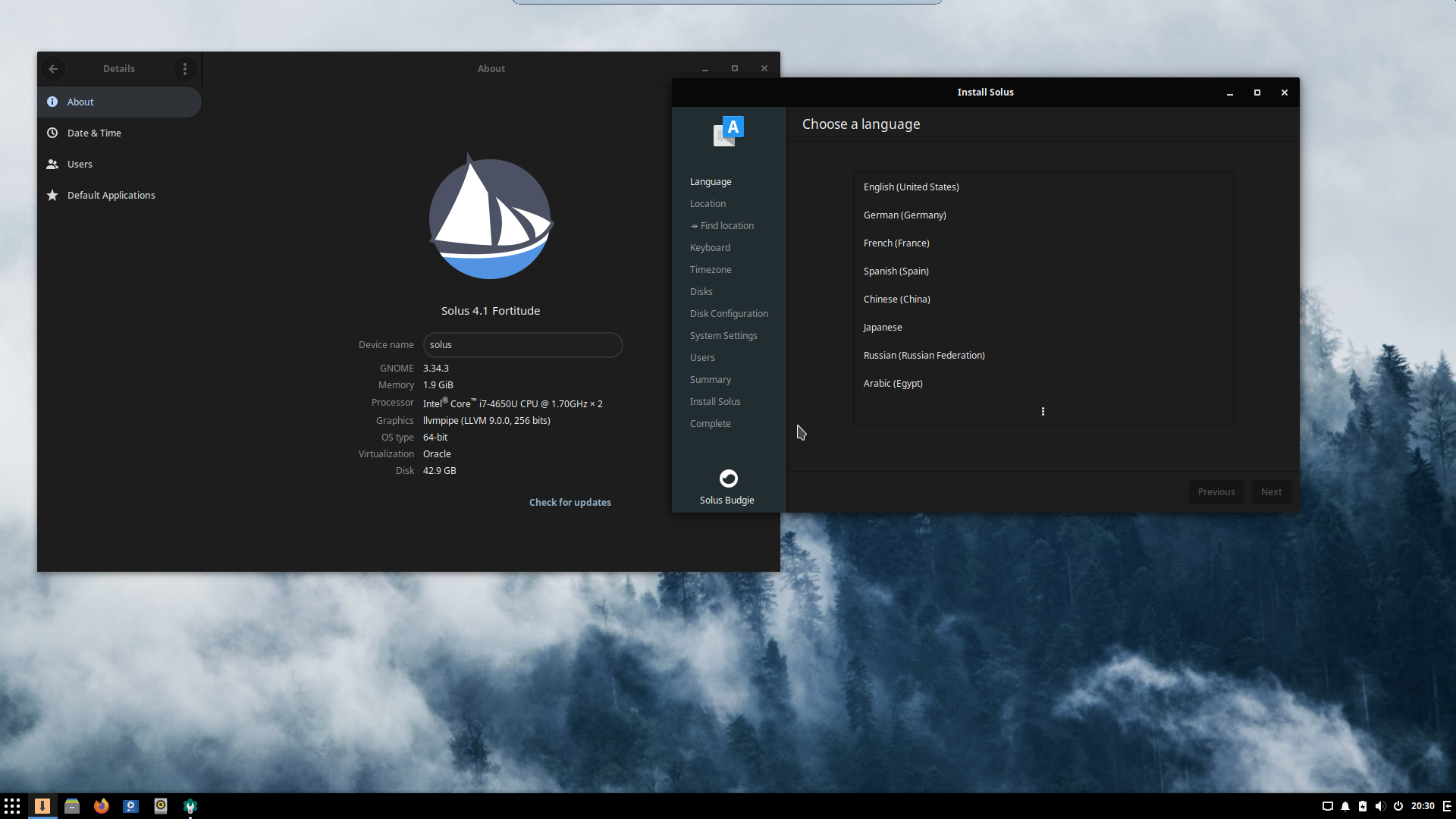Open Default Applications settings

coord(119,196)
